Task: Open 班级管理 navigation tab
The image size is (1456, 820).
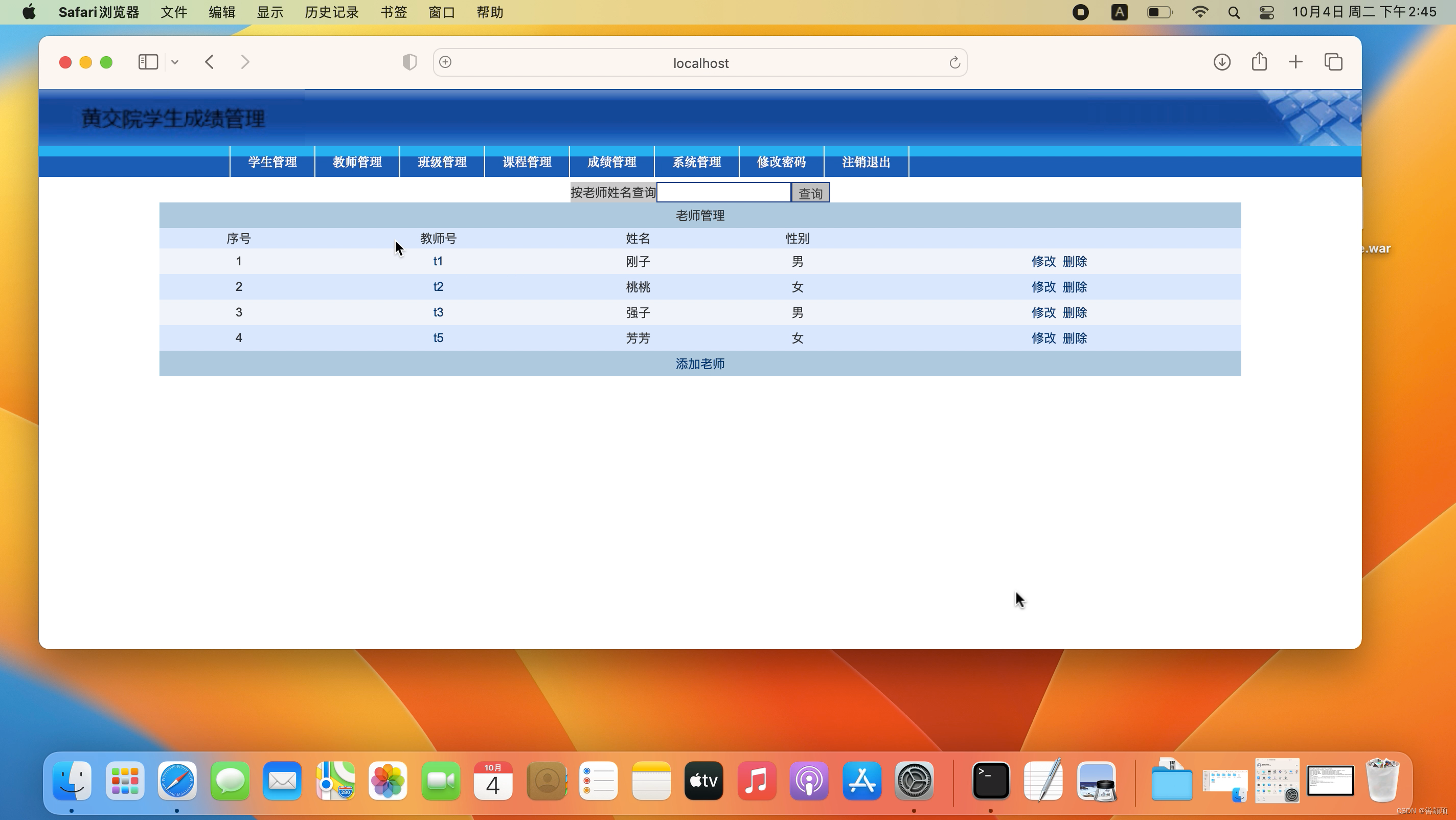Action: point(442,162)
